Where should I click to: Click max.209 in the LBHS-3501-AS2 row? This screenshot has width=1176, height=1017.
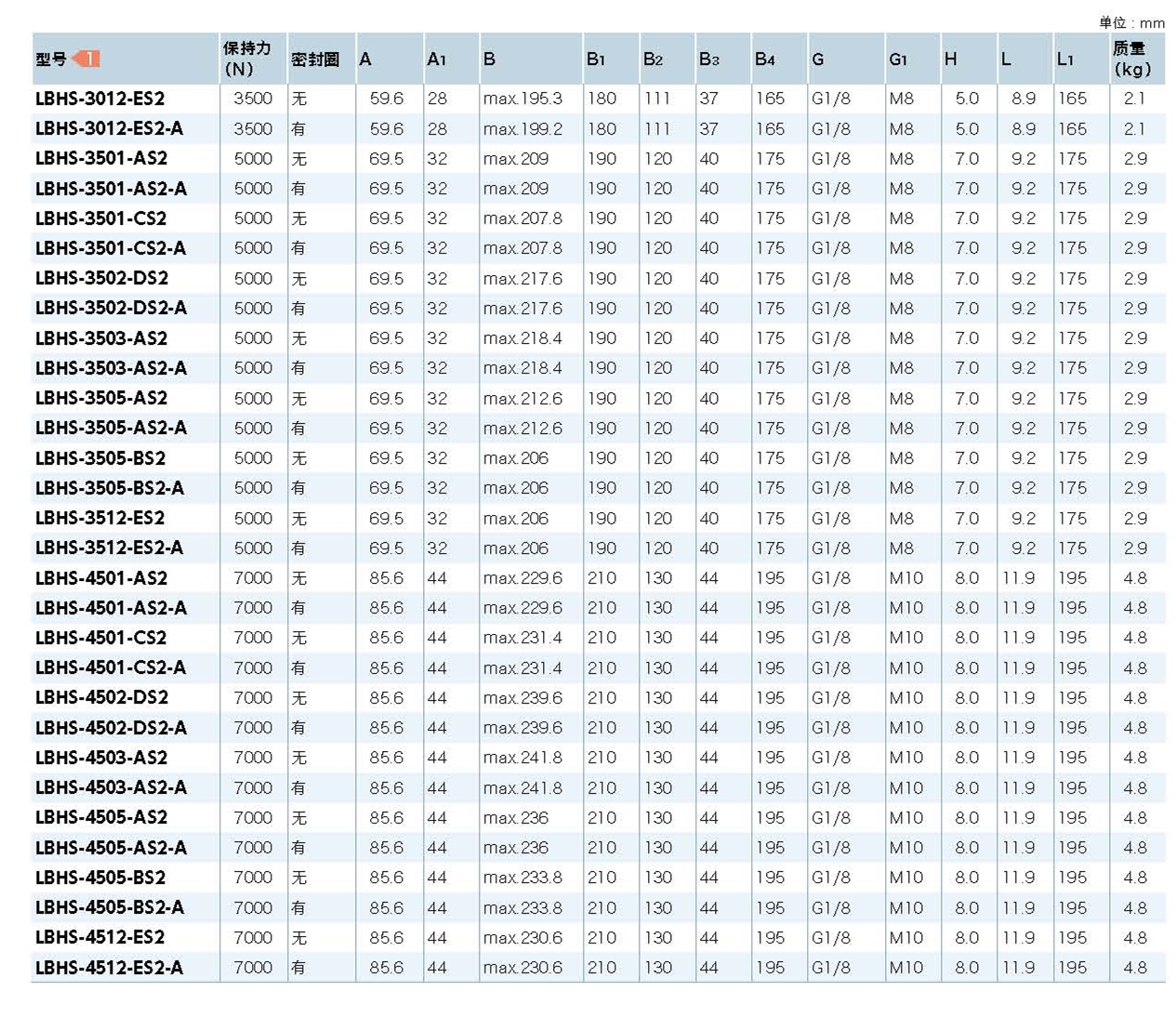[x=516, y=158]
